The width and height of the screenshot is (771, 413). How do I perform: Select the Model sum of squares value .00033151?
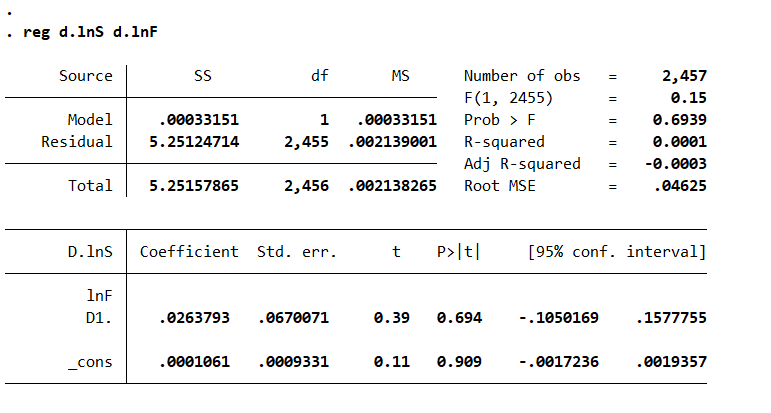pos(199,120)
